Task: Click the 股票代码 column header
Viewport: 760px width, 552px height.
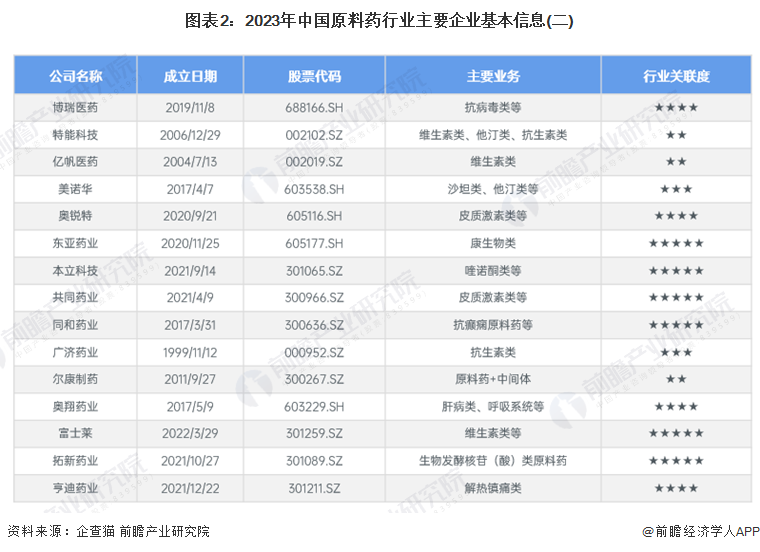Action: pos(314,76)
